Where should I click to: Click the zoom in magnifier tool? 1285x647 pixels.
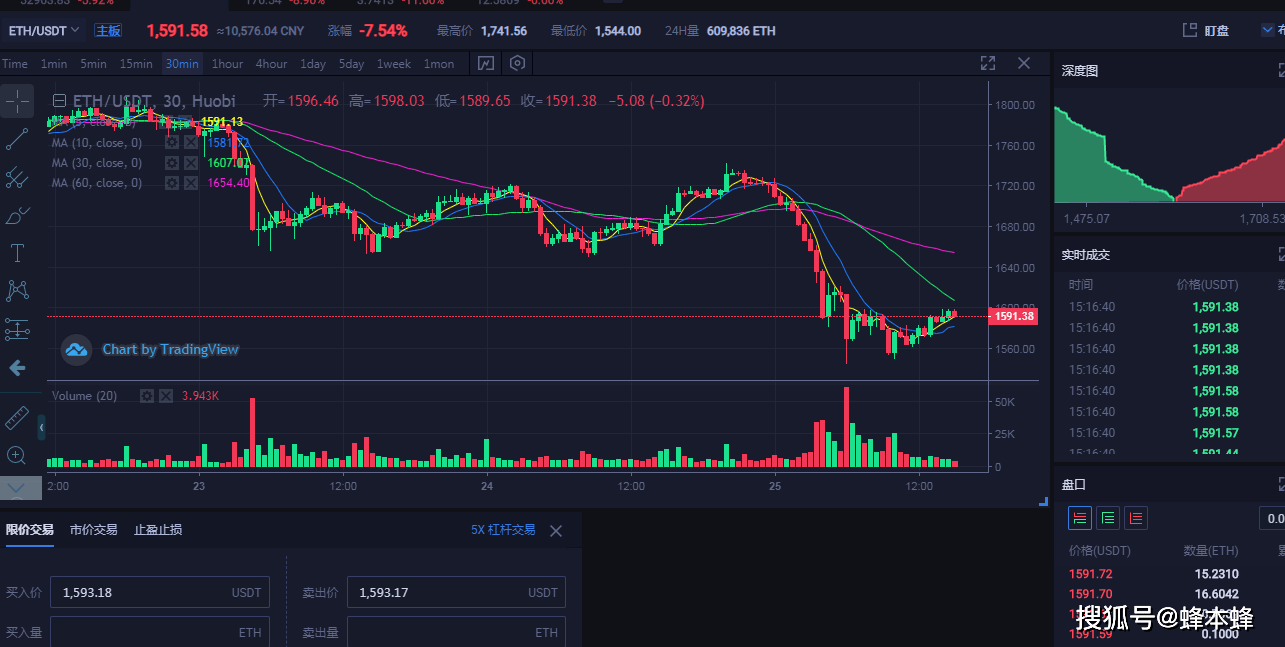pos(17,456)
